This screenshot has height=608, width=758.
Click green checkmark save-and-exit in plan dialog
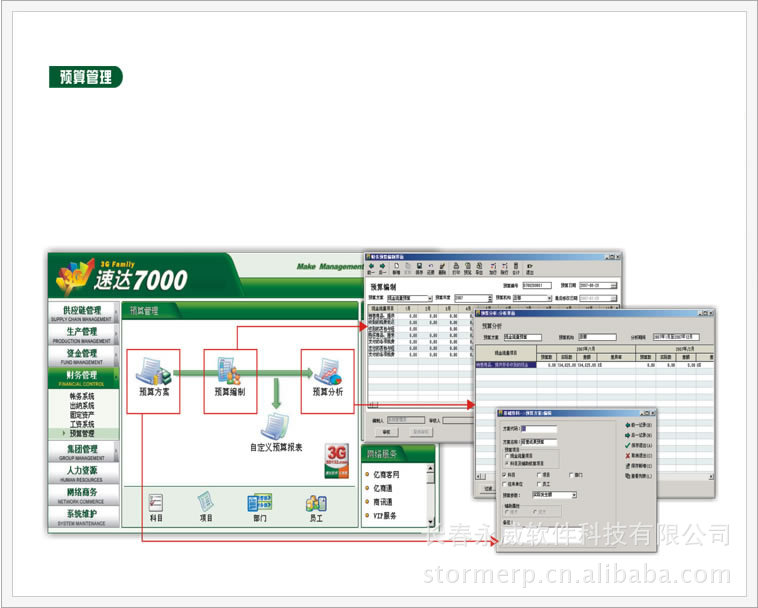tap(639, 446)
